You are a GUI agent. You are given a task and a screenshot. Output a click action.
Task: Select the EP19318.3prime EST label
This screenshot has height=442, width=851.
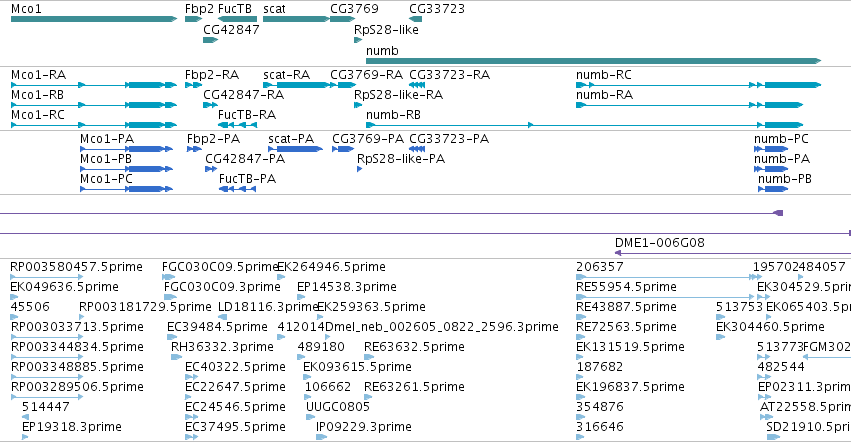pyautogui.click(x=72, y=427)
